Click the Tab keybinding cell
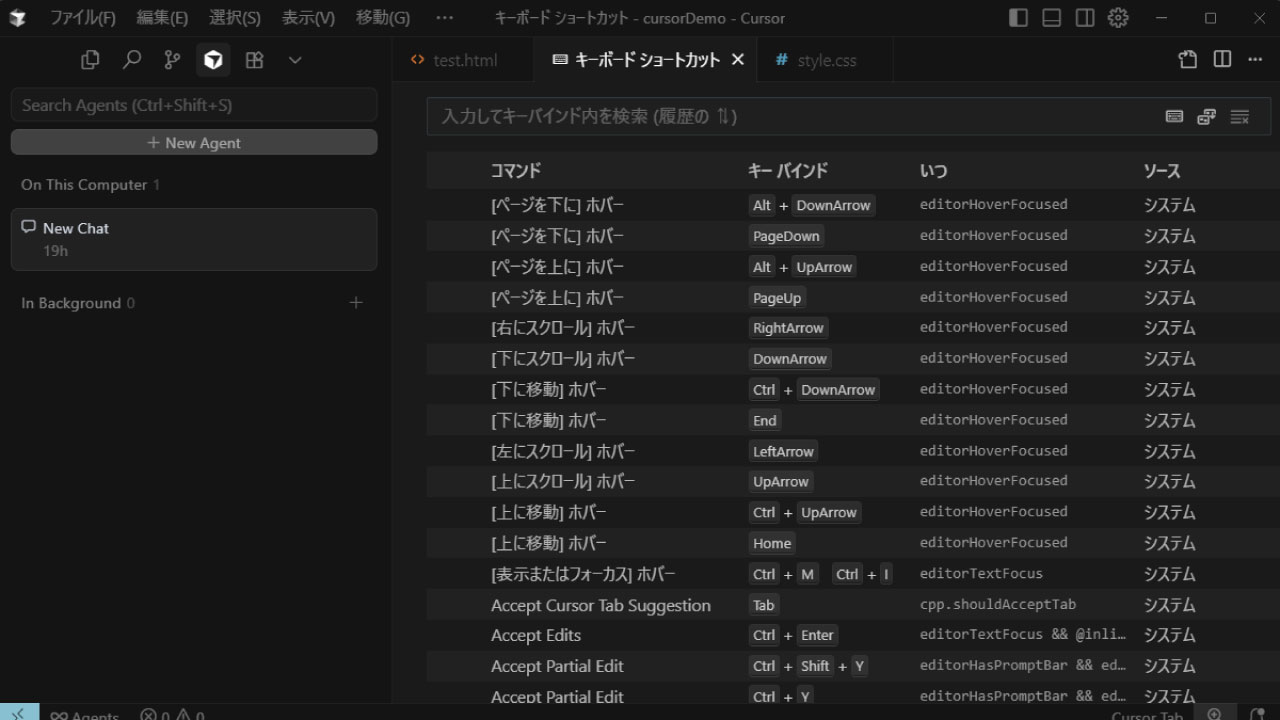Viewport: 1280px width, 720px height. (x=764, y=605)
